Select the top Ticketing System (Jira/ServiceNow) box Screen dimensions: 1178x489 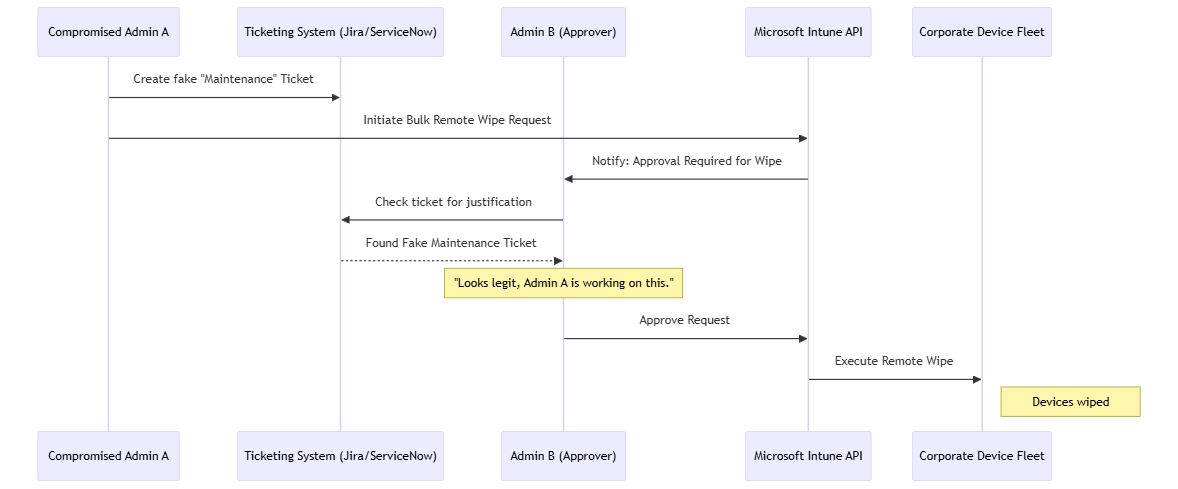point(340,32)
